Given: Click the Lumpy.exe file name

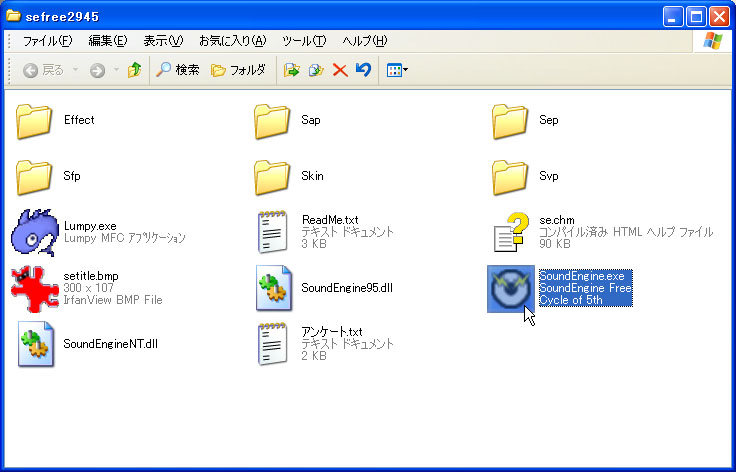Looking at the screenshot, I should pos(90,226).
